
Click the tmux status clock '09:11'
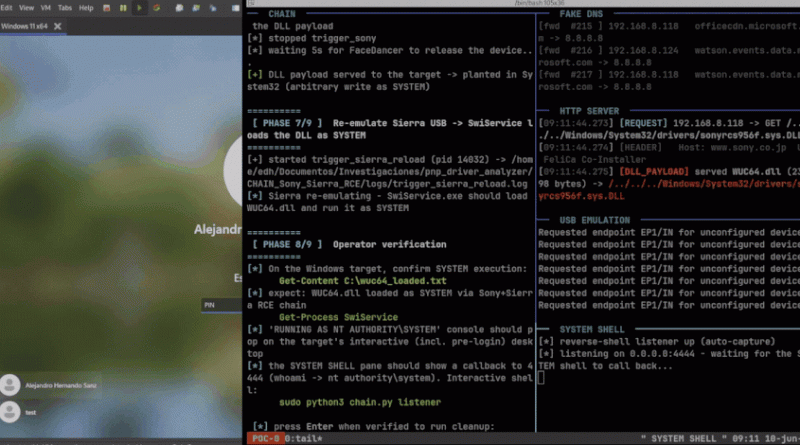pyautogui.click(x=745, y=438)
